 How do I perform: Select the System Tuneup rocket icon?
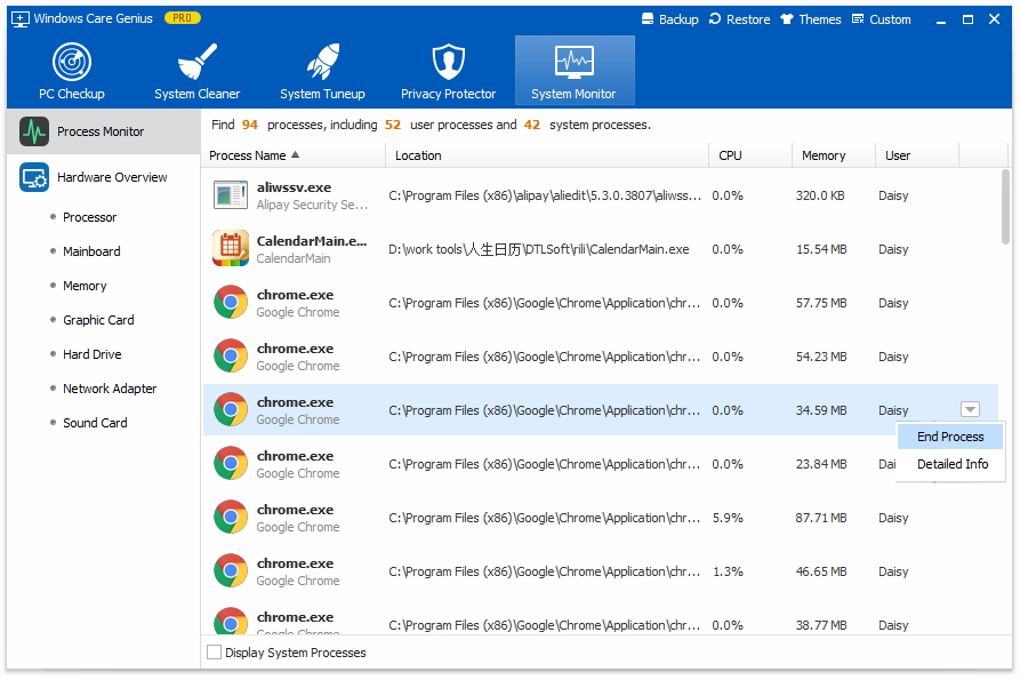coord(322,62)
